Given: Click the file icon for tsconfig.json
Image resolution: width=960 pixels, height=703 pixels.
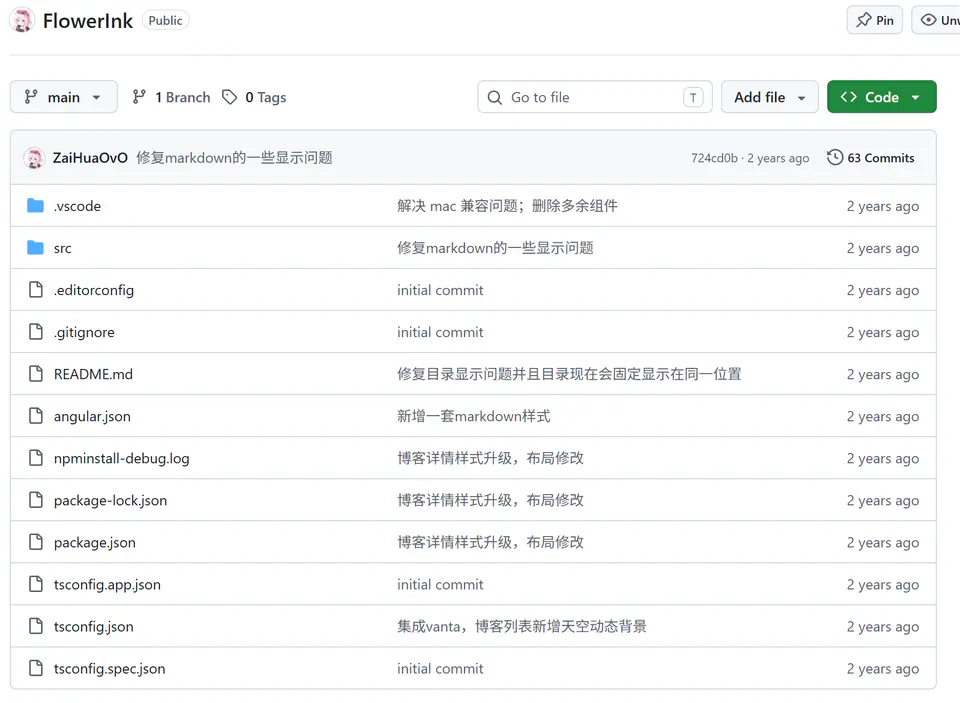Looking at the screenshot, I should pyautogui.click(x=36, y=626).
